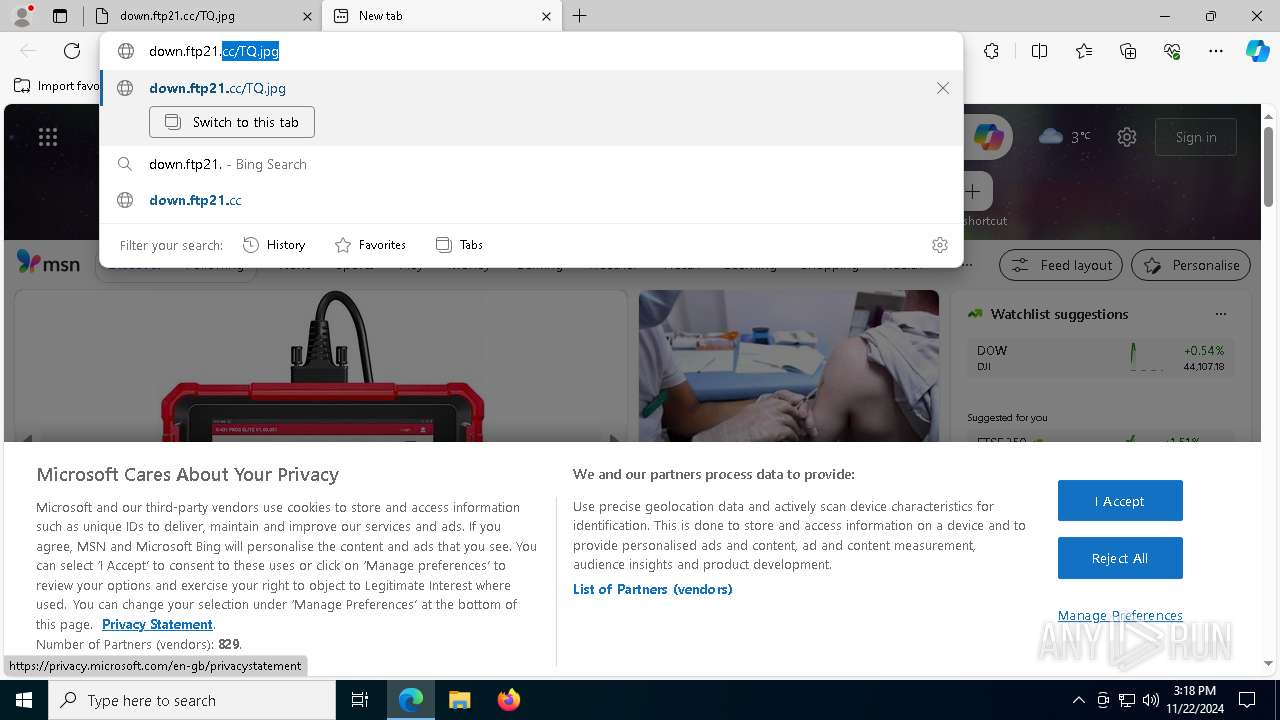Click the taskbar clock 3:18 PM
The height and width of the screenshot is (720, 1280).
point(1194,700)
